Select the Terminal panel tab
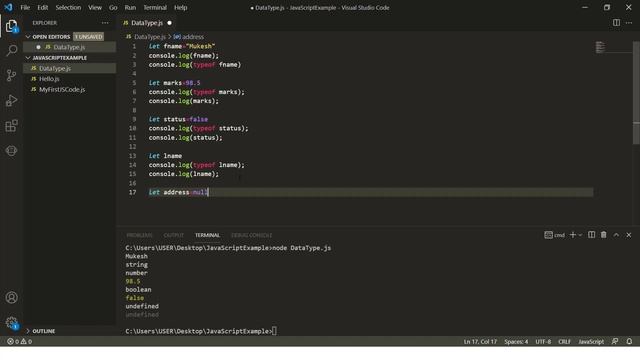The width and height of the screenshot is (640, 360). pos(207,235)
